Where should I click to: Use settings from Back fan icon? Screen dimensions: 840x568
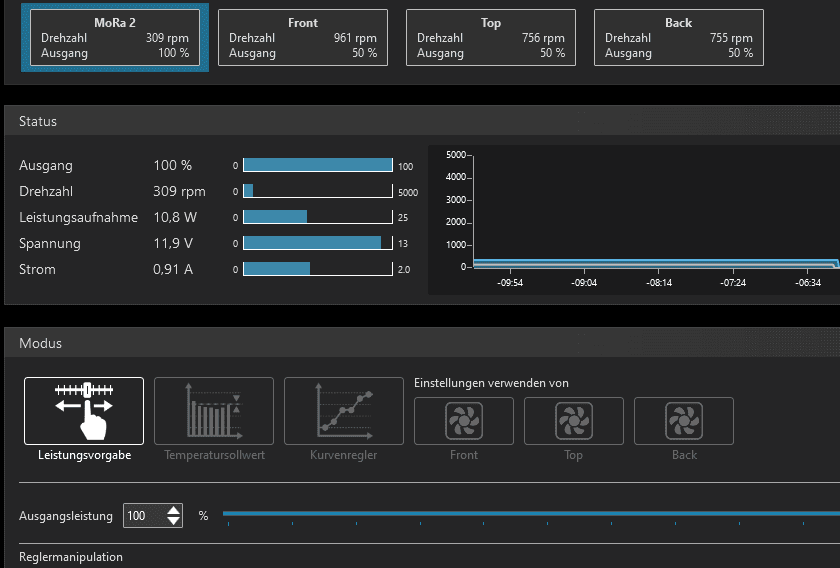pyautogui.click(x=684, y=421)
